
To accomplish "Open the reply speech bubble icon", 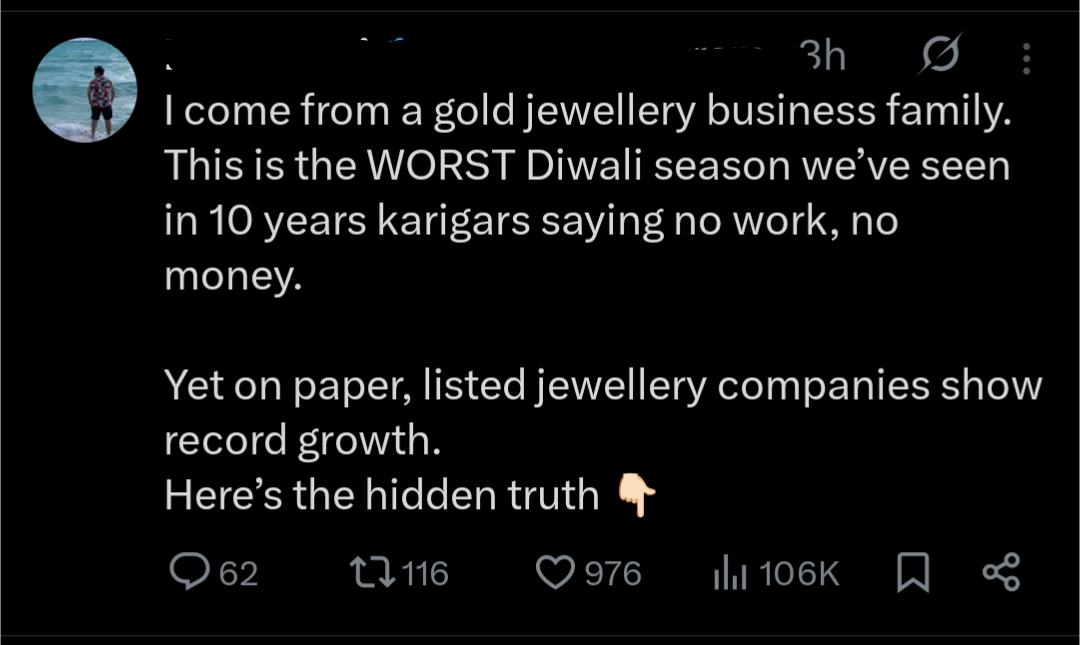I will 188,573.
